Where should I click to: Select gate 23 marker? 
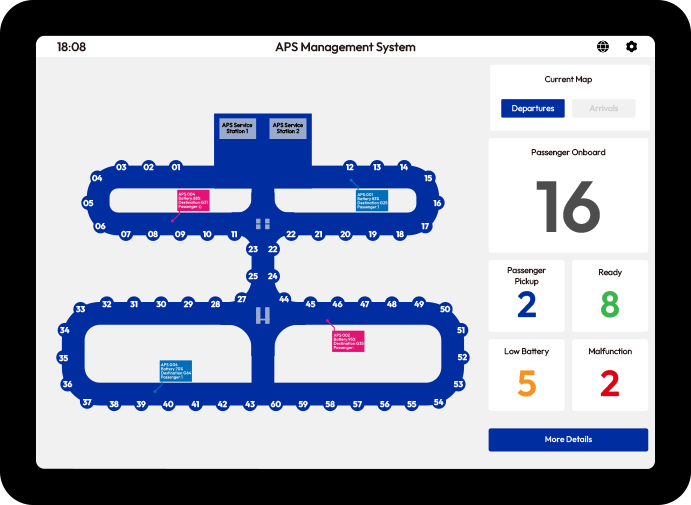tap(253, 249)
